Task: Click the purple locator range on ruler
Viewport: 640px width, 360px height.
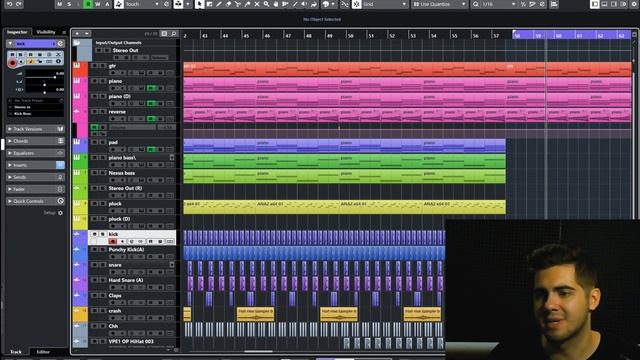Action: coord(571,35)
